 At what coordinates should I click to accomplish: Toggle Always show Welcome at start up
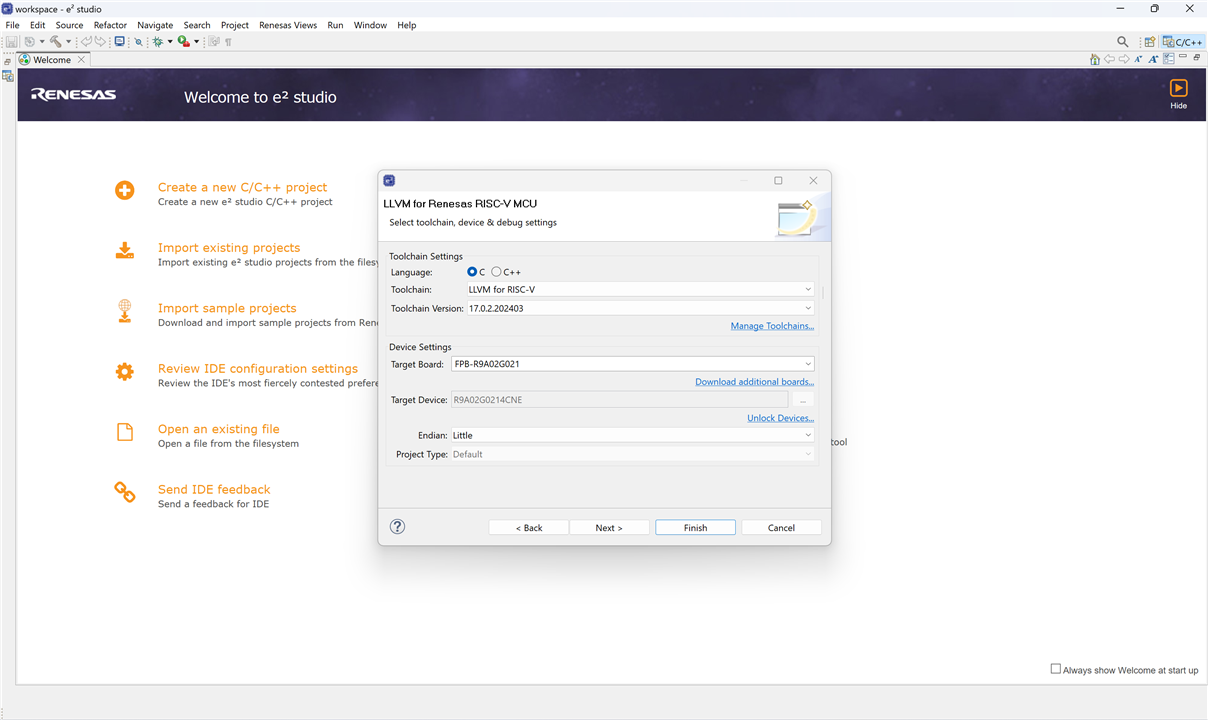(1055, 669)
